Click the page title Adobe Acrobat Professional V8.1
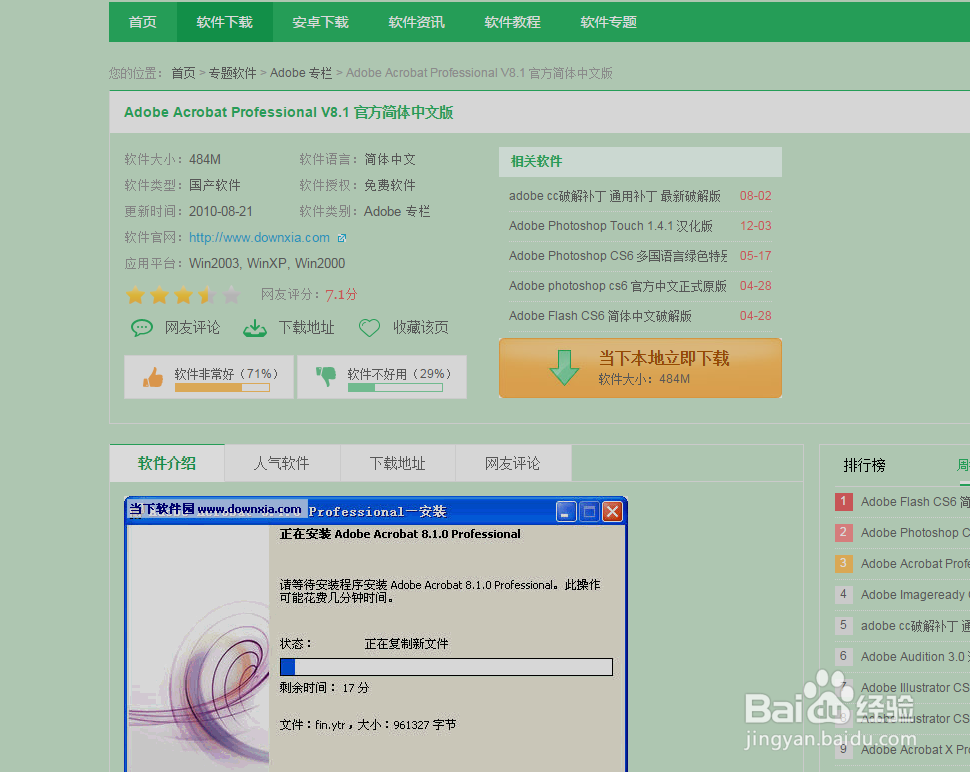This screenshot has width=970, height=772. pos(288,113)
